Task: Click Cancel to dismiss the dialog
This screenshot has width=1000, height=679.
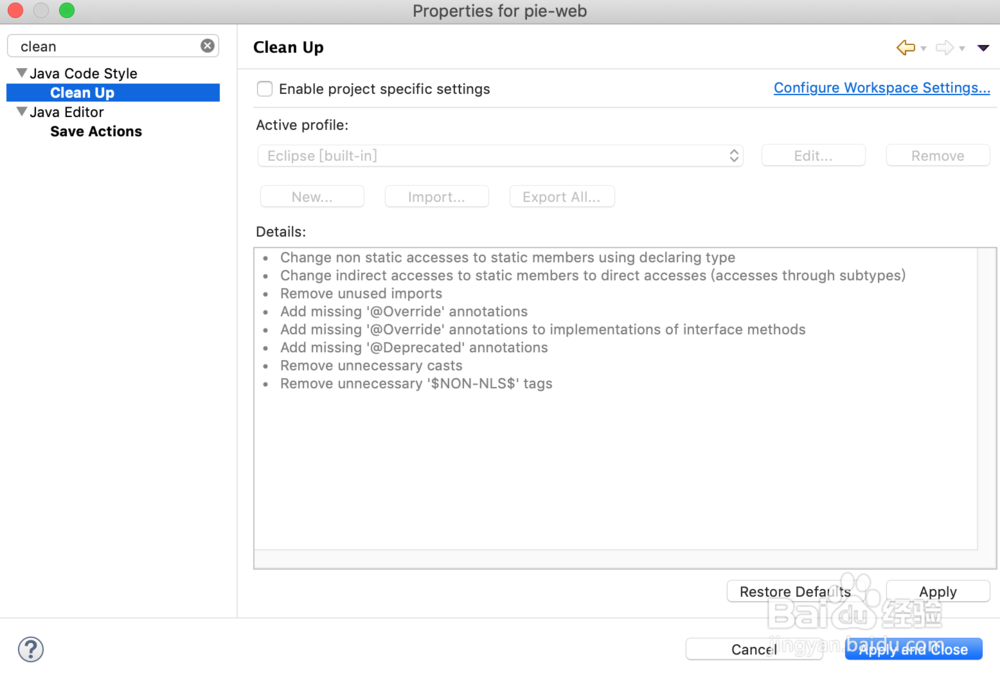Action: coord(754,650)
